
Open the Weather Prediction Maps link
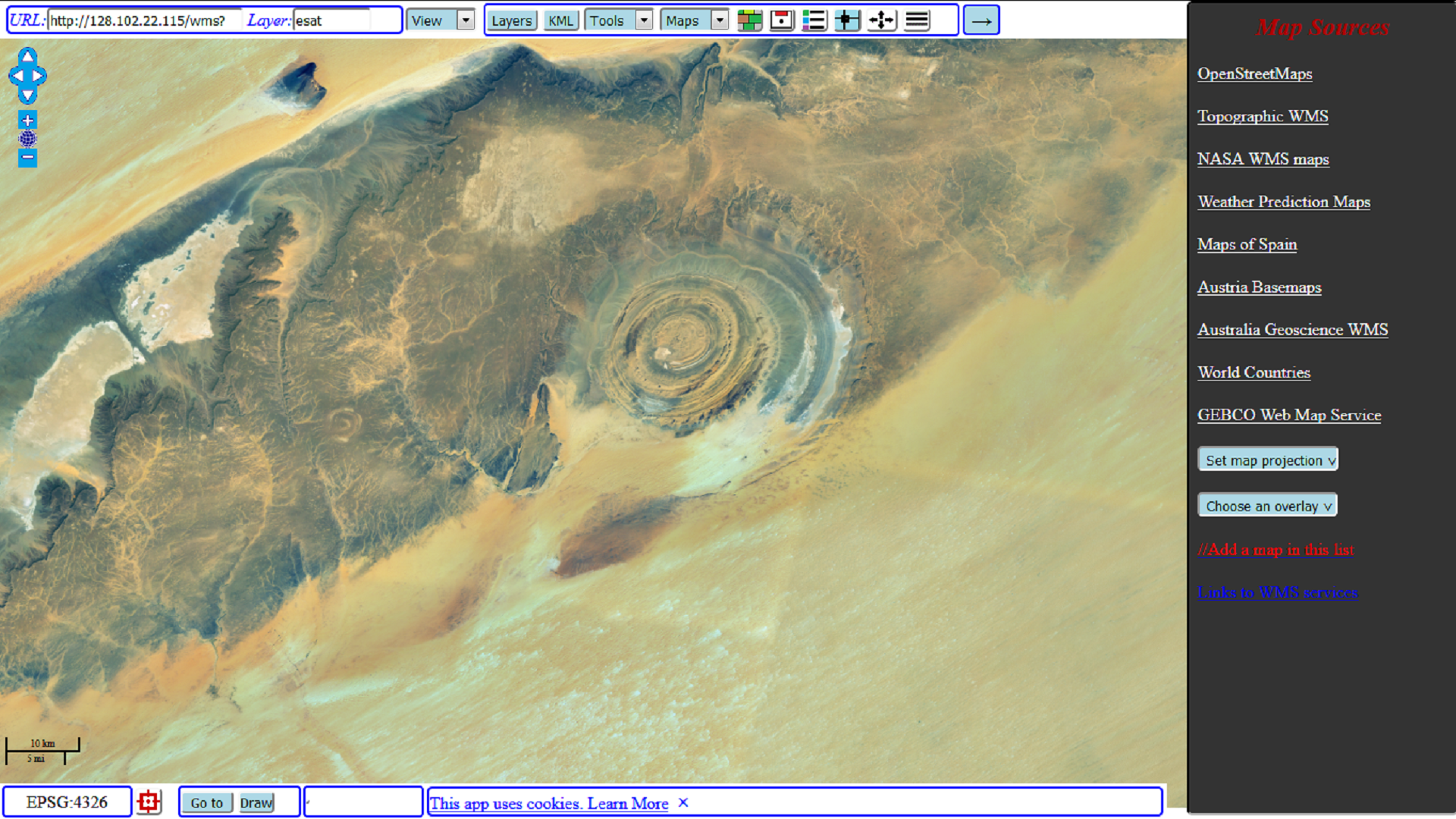tap(1284, 202)
